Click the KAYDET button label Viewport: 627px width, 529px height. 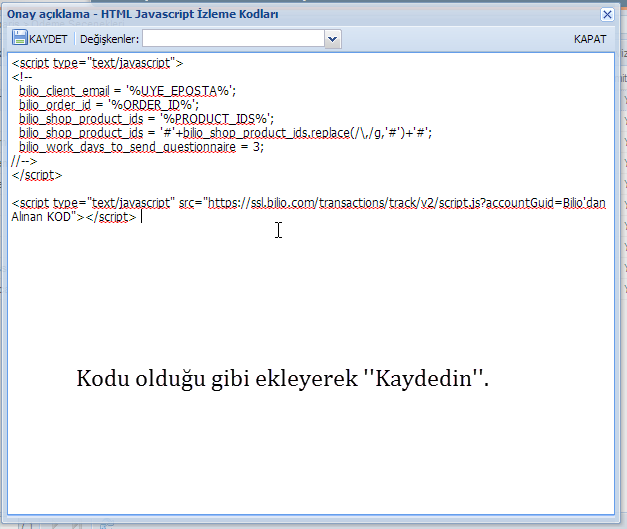pos(48,39)
